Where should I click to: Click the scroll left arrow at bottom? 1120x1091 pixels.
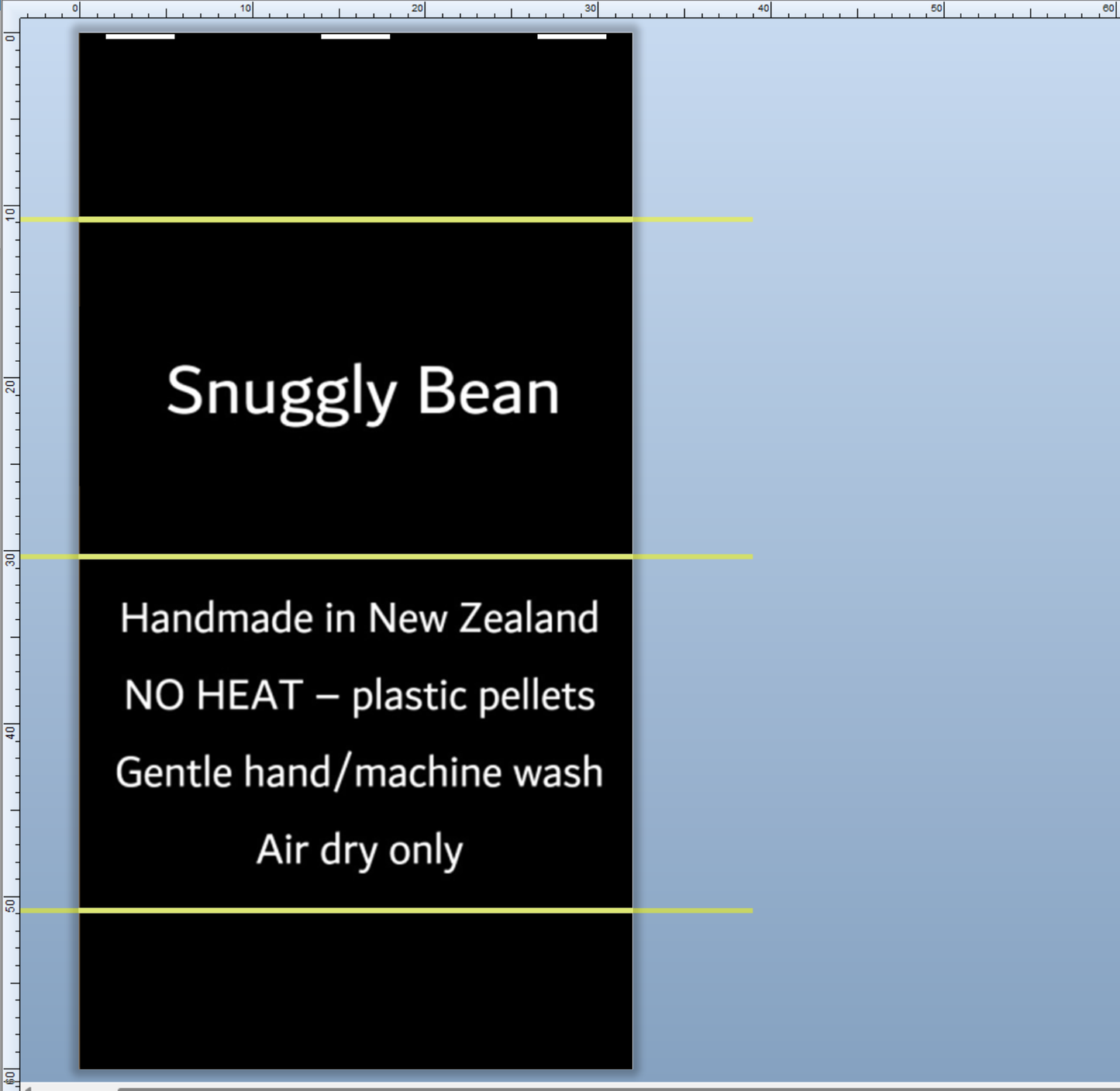(x=26, y=1087)
